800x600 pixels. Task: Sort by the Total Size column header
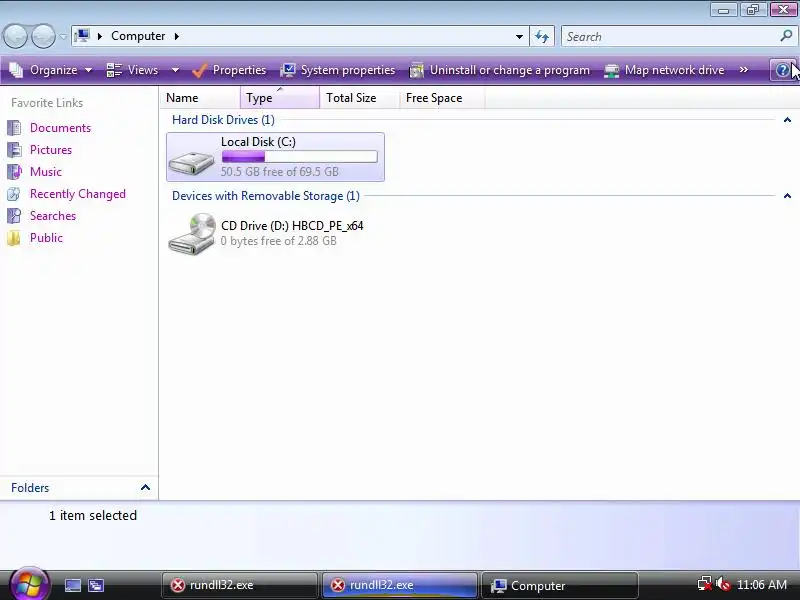click(359, 97)
